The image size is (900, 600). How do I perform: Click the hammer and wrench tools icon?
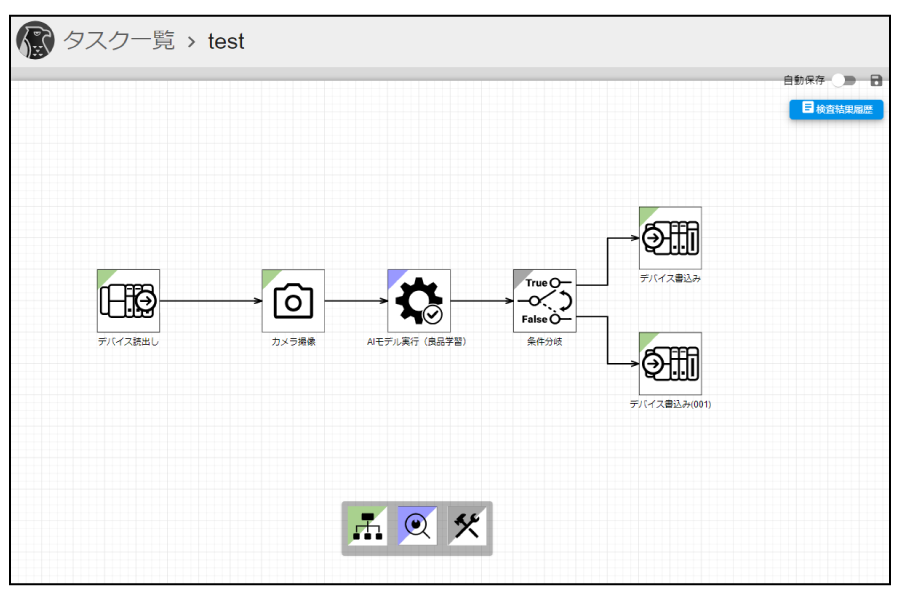tap(466, 526)
